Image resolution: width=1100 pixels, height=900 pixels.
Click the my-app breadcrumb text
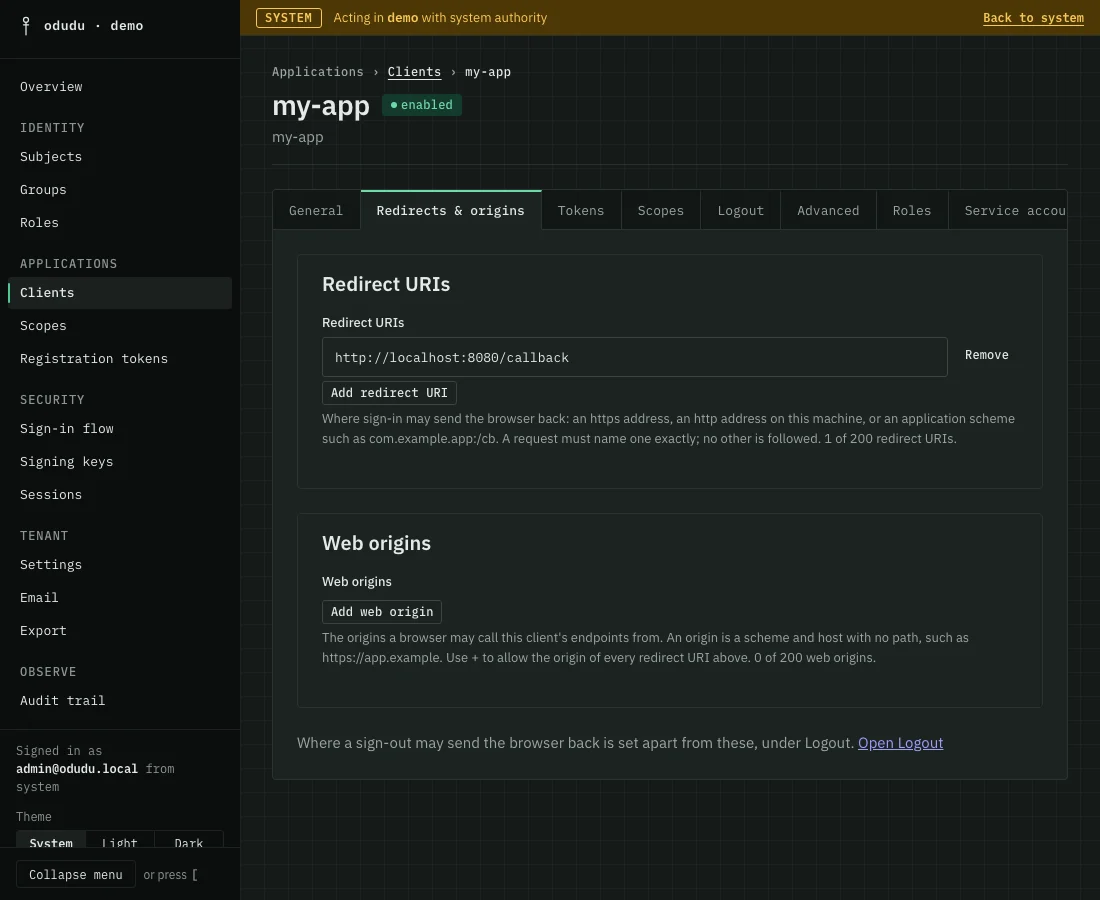[x=488, y=72]
